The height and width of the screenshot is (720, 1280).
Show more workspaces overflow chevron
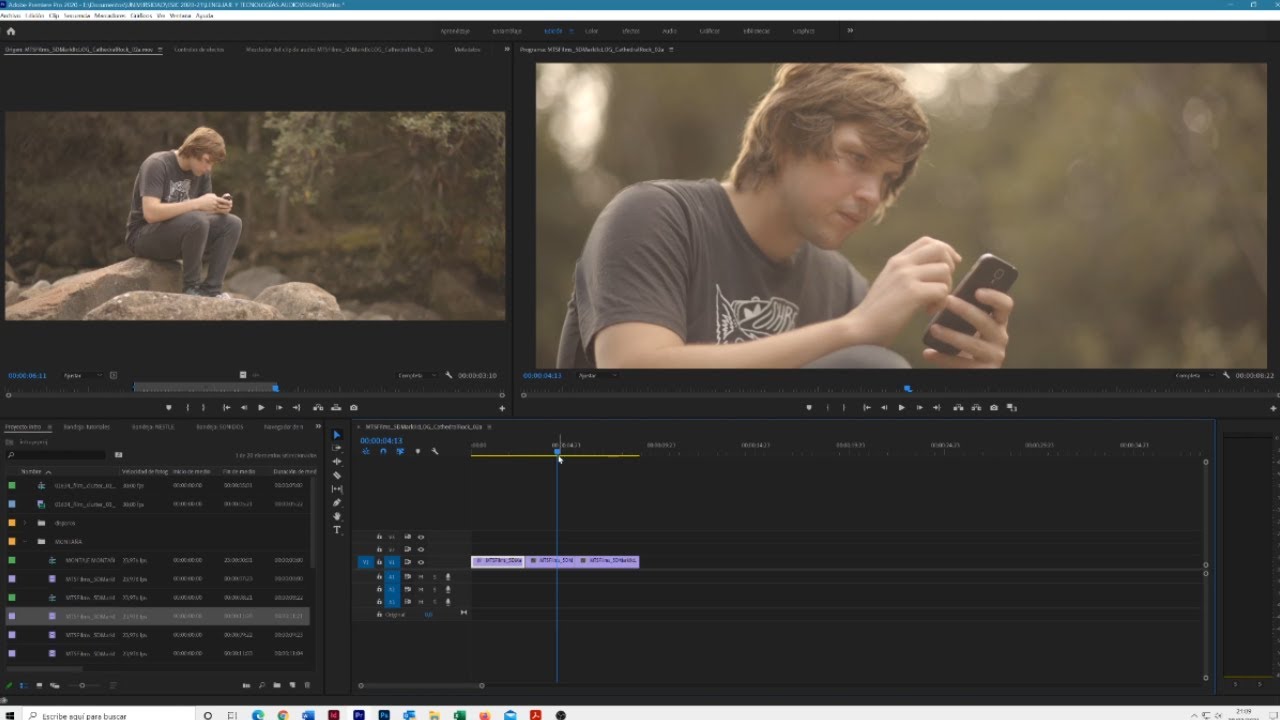coord(850,31)
